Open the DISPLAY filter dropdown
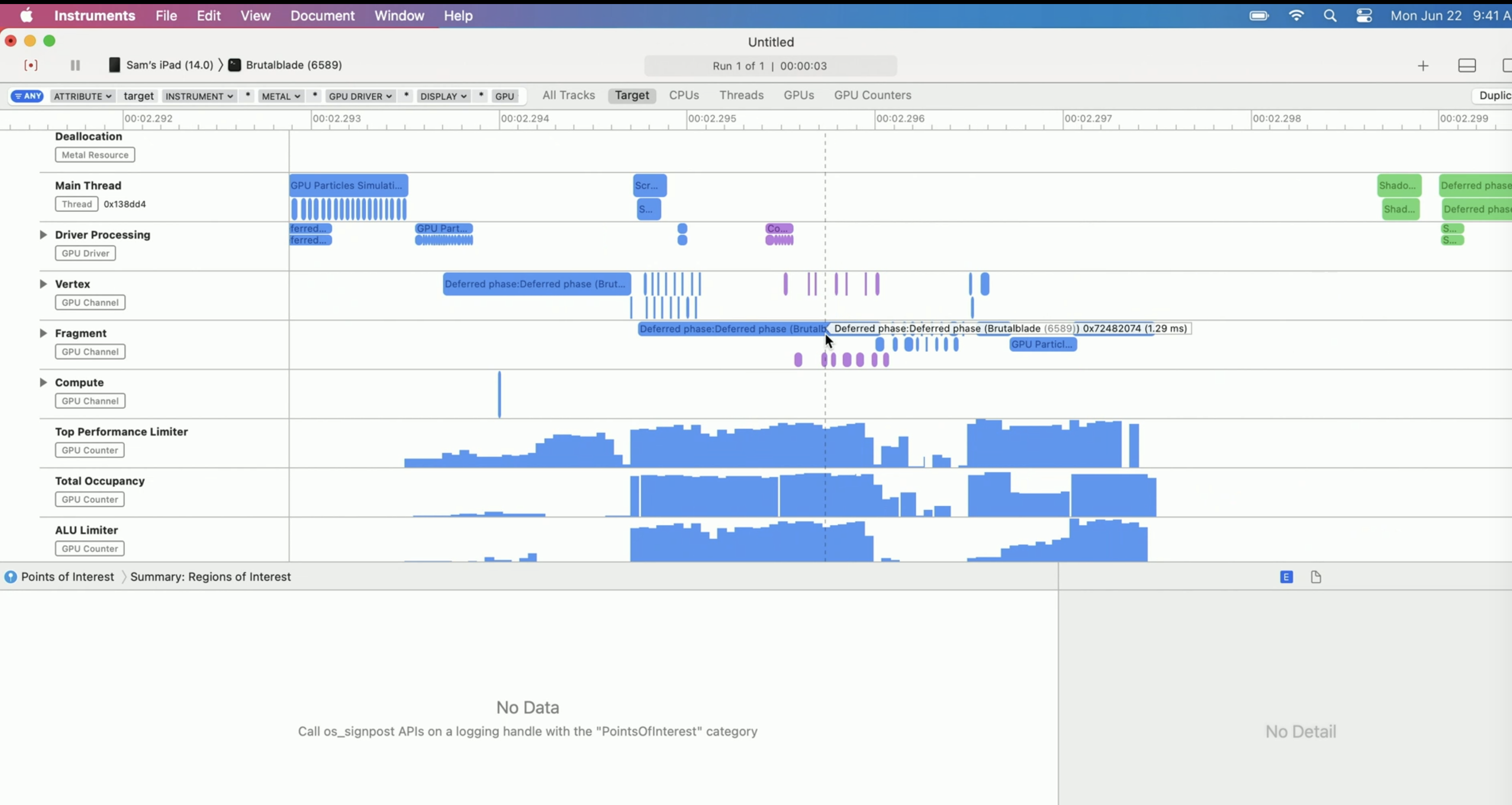 click(443, 96)
